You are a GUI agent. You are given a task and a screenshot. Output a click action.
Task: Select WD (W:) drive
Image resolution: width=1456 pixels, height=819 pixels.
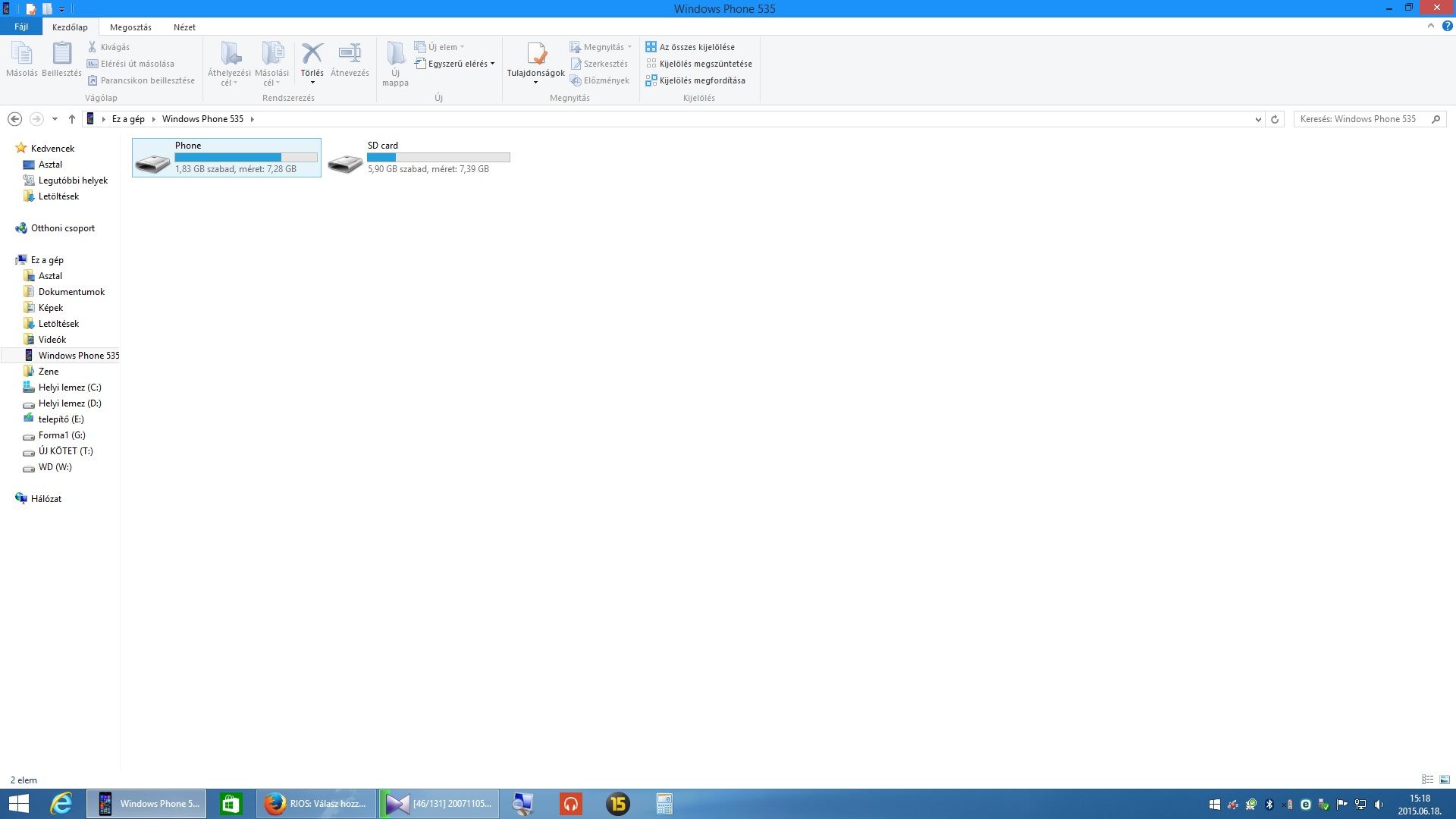point(55,467)
